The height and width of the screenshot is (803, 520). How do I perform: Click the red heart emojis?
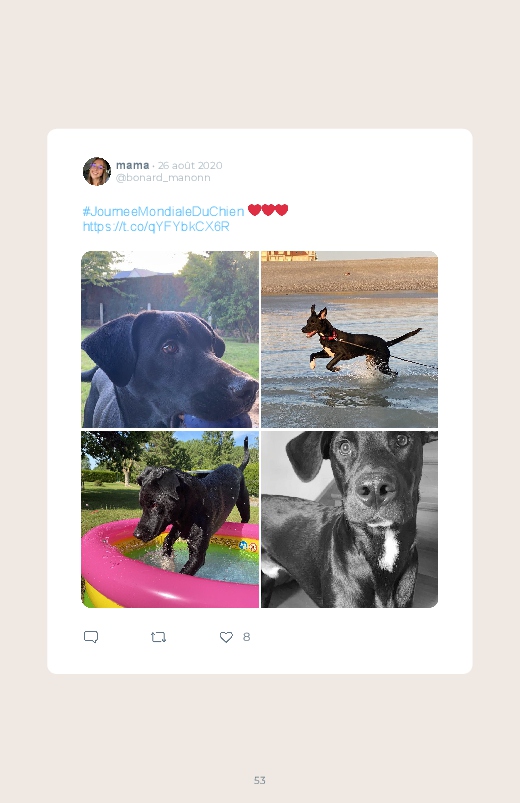click(x=268, y=210)
